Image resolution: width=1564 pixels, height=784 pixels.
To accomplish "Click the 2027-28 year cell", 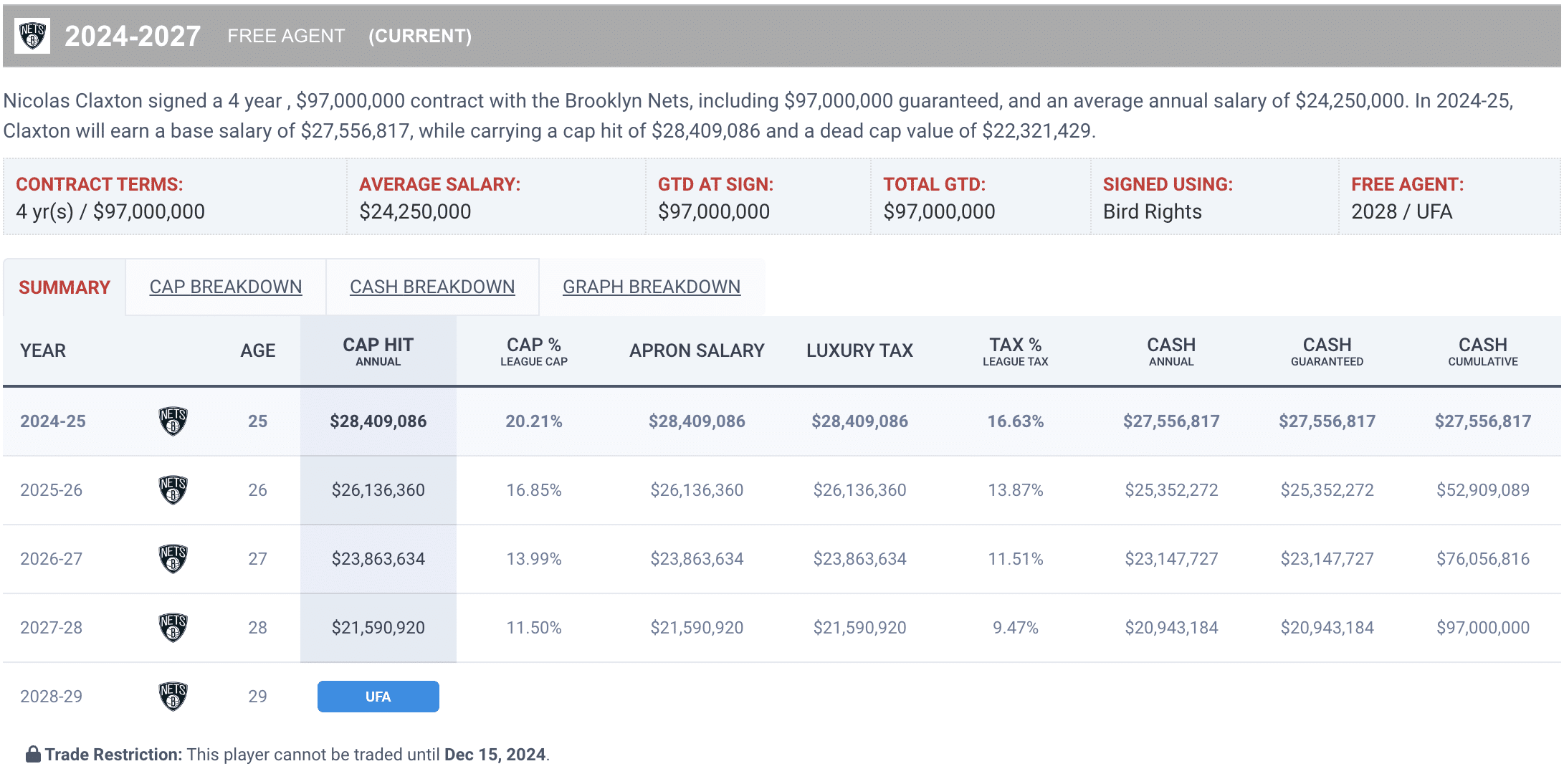I will [52, 628].
